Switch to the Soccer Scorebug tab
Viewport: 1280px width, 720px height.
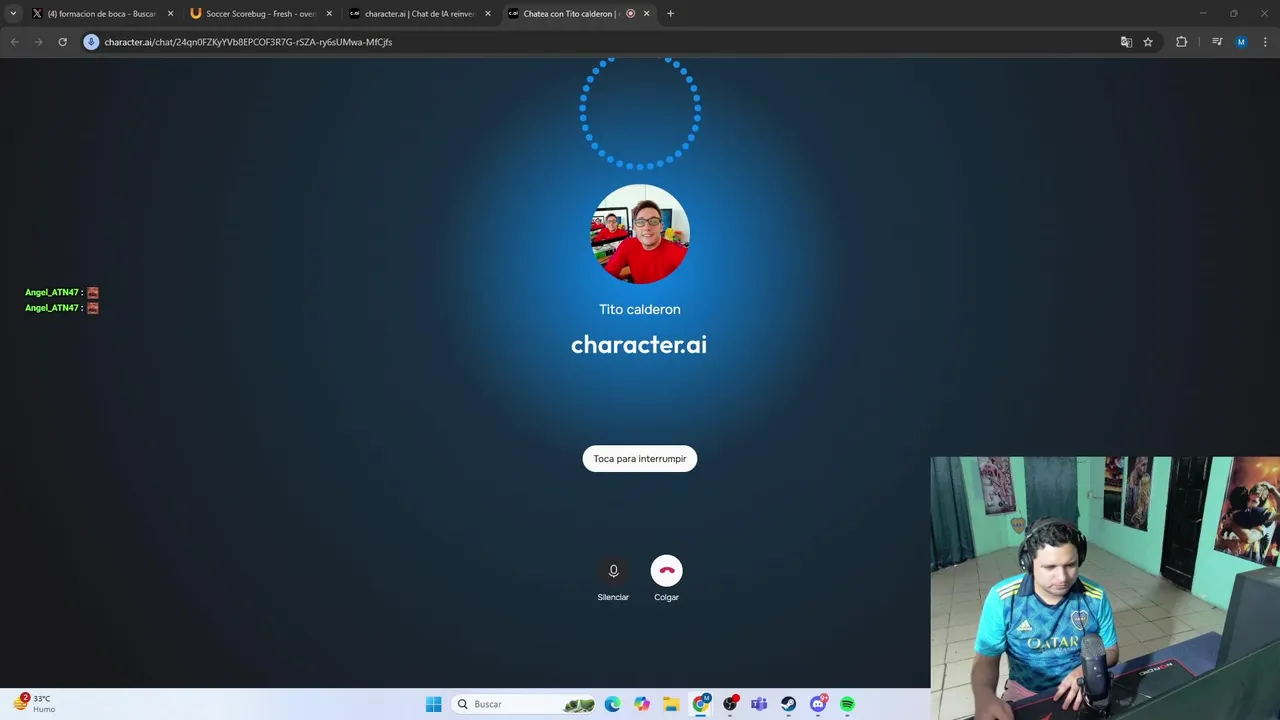coord(260,14)
